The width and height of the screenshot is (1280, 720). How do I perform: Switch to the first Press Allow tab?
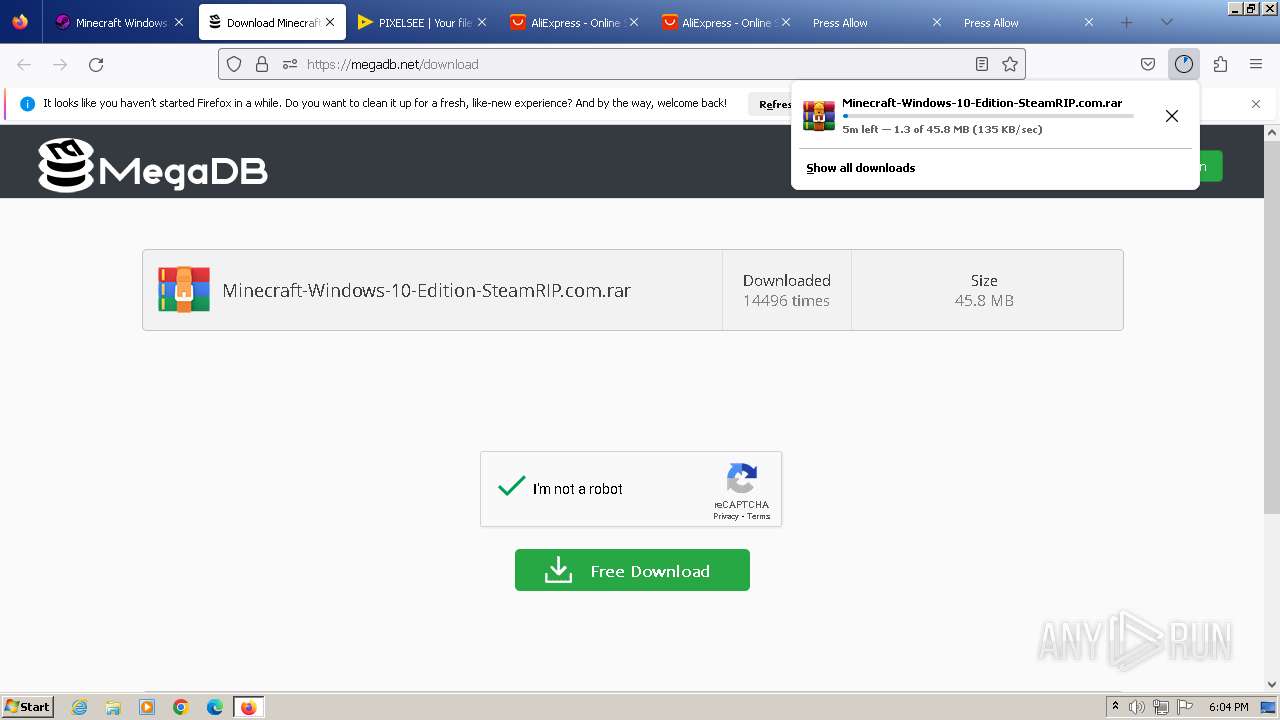pyautogui.click(x=876, y=22)
